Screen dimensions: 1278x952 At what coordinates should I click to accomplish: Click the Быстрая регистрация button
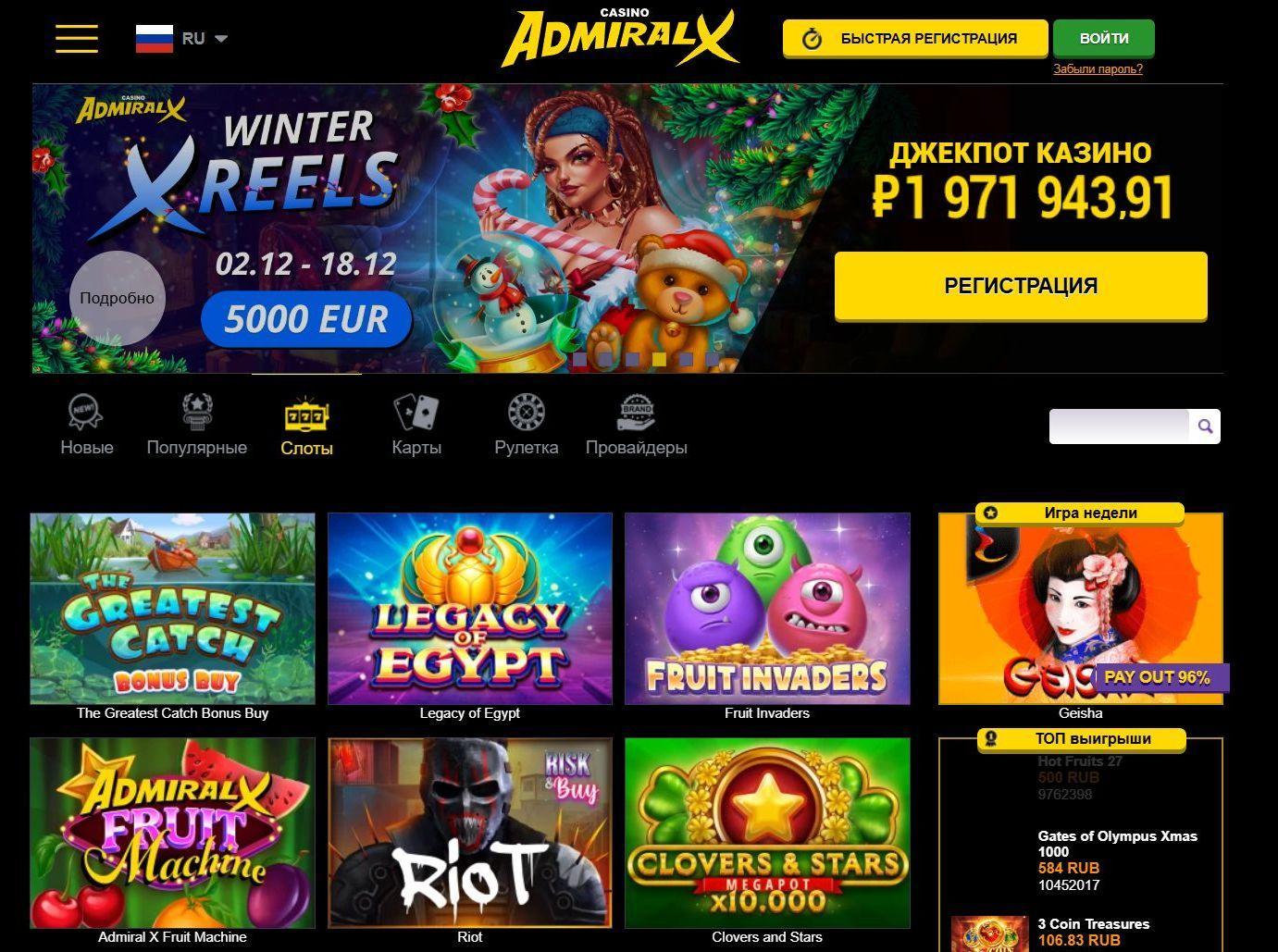(x=915, y=39)
